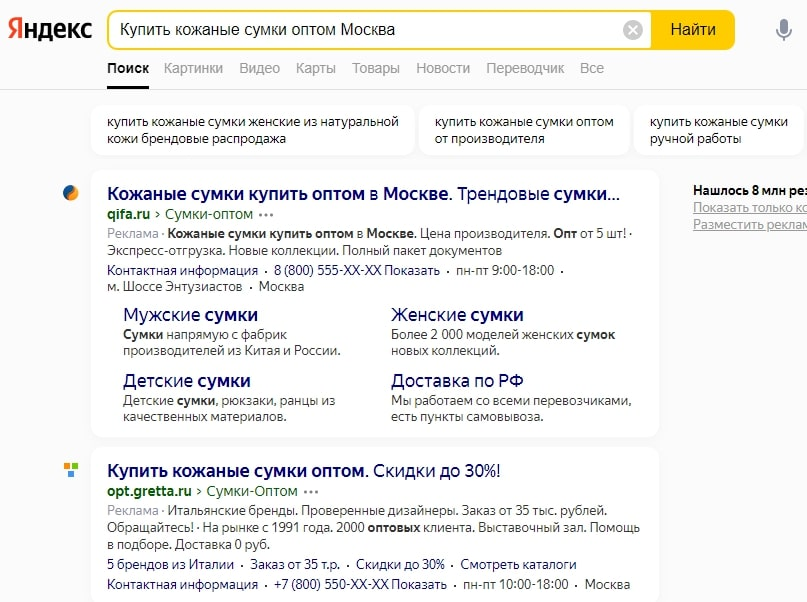Open the Доставка по РФ sitelink
807x602 pixels.
click(457, 381)
